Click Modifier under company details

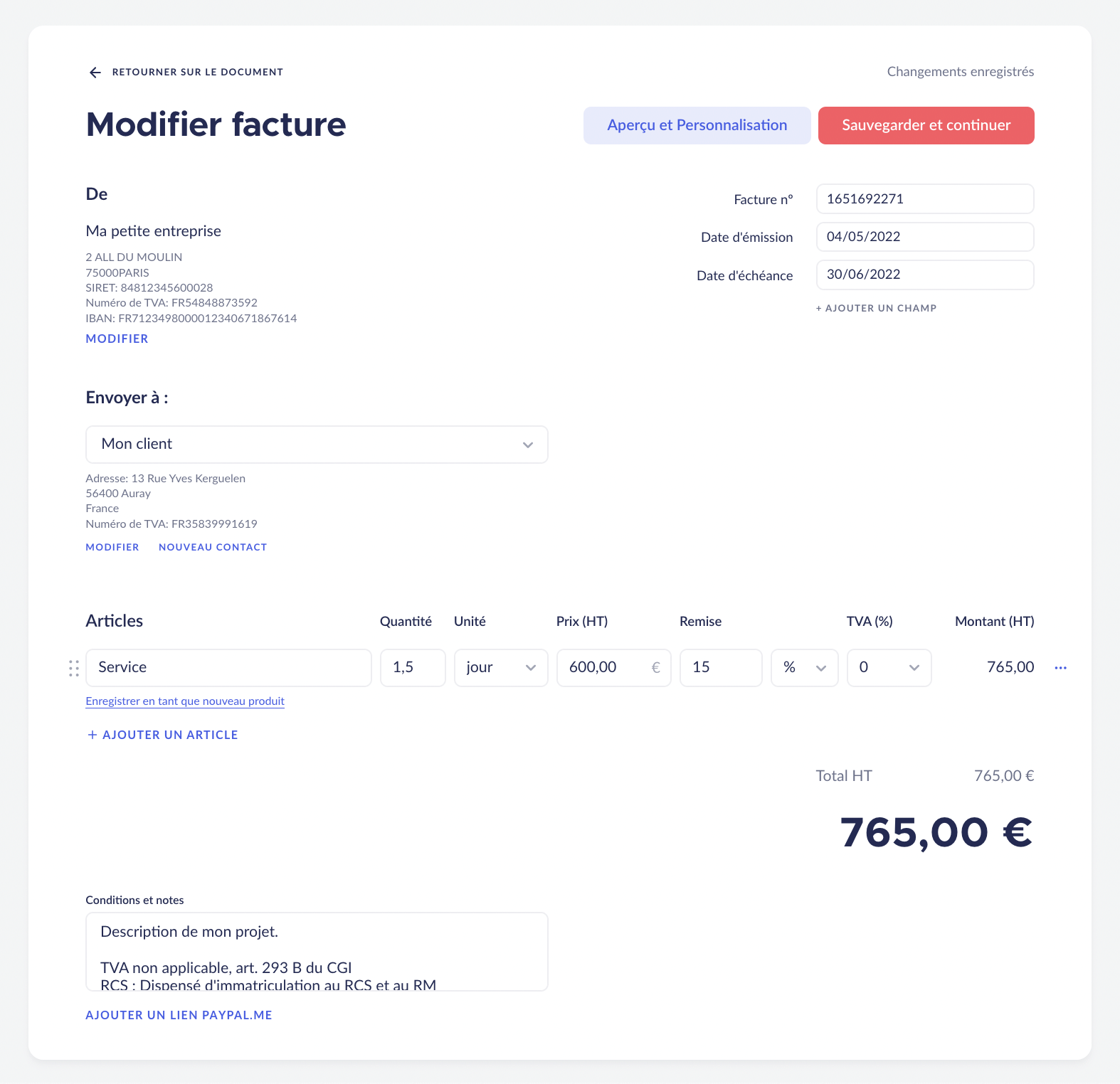tap(117, 339)
